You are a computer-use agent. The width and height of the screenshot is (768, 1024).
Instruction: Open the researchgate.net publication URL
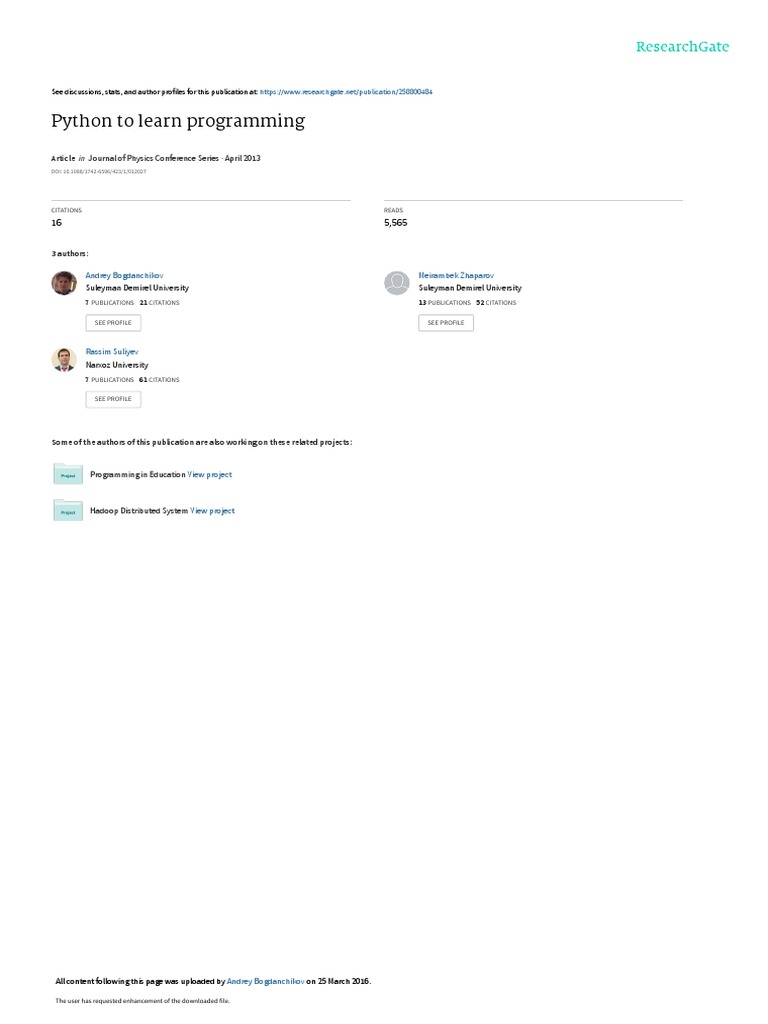tap(346, 92)
